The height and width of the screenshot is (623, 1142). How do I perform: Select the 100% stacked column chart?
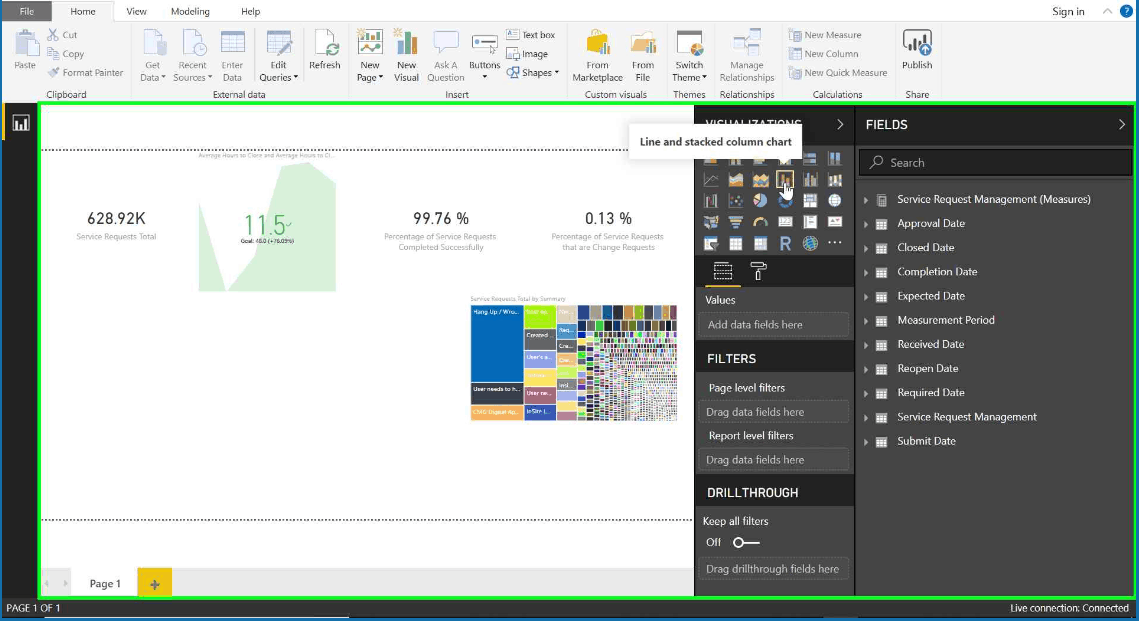tap(835, 159)
